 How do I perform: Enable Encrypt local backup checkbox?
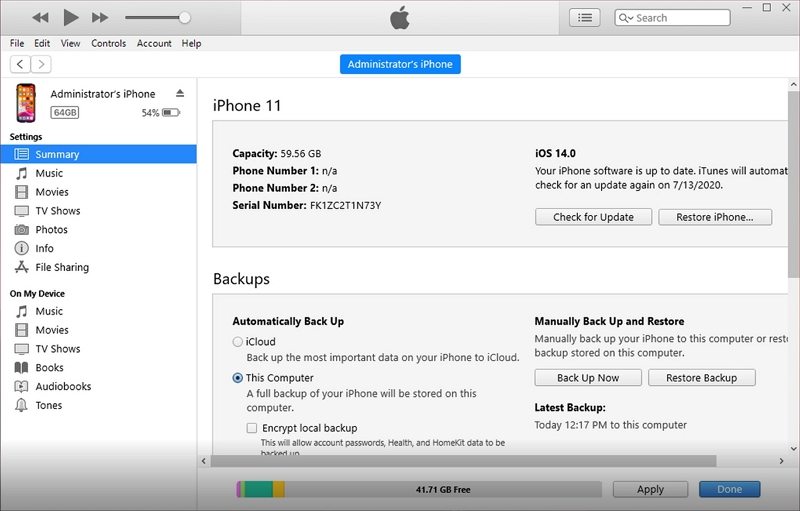click(252, 428)
